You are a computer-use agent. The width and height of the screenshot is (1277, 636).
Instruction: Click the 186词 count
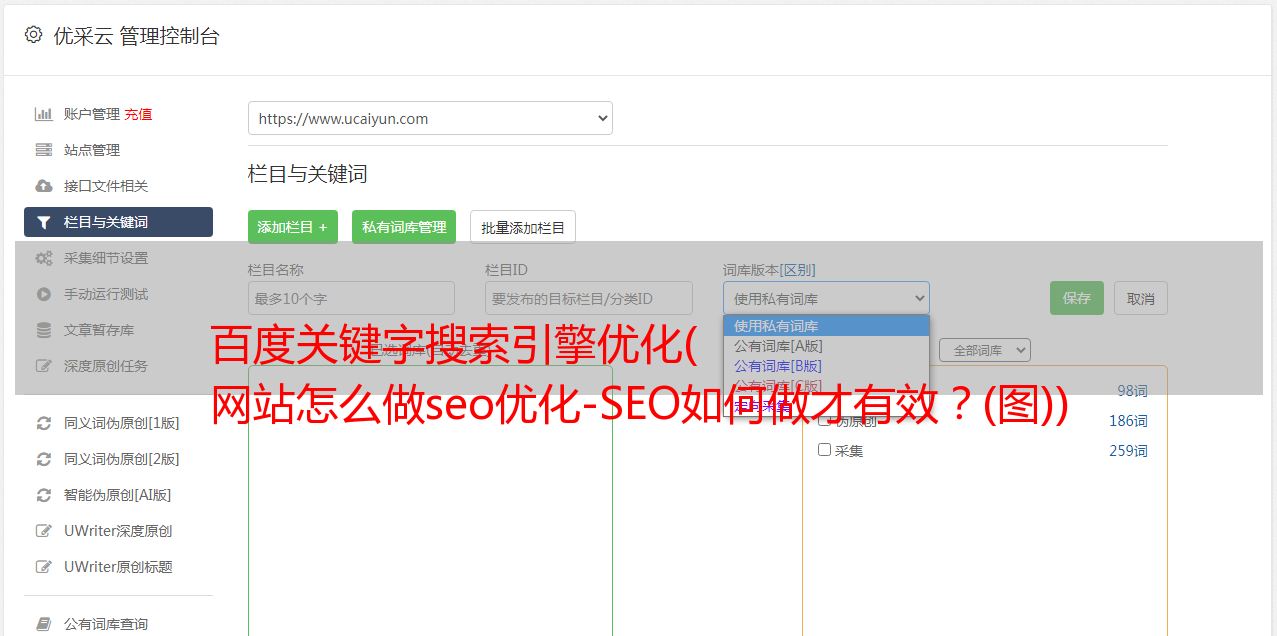[x=1128, y=421]
